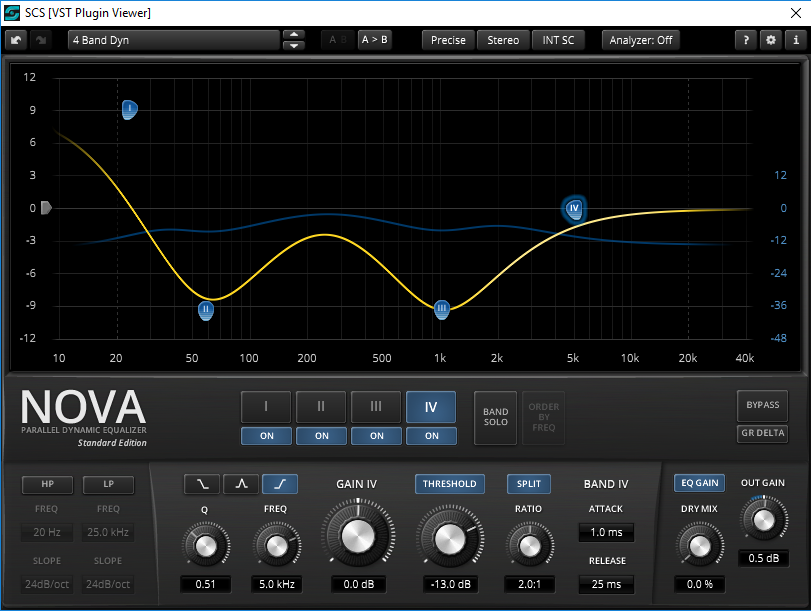Click the threshold value field -13.0 dB
Screen dimensions: 811x611
coord(450,584)
